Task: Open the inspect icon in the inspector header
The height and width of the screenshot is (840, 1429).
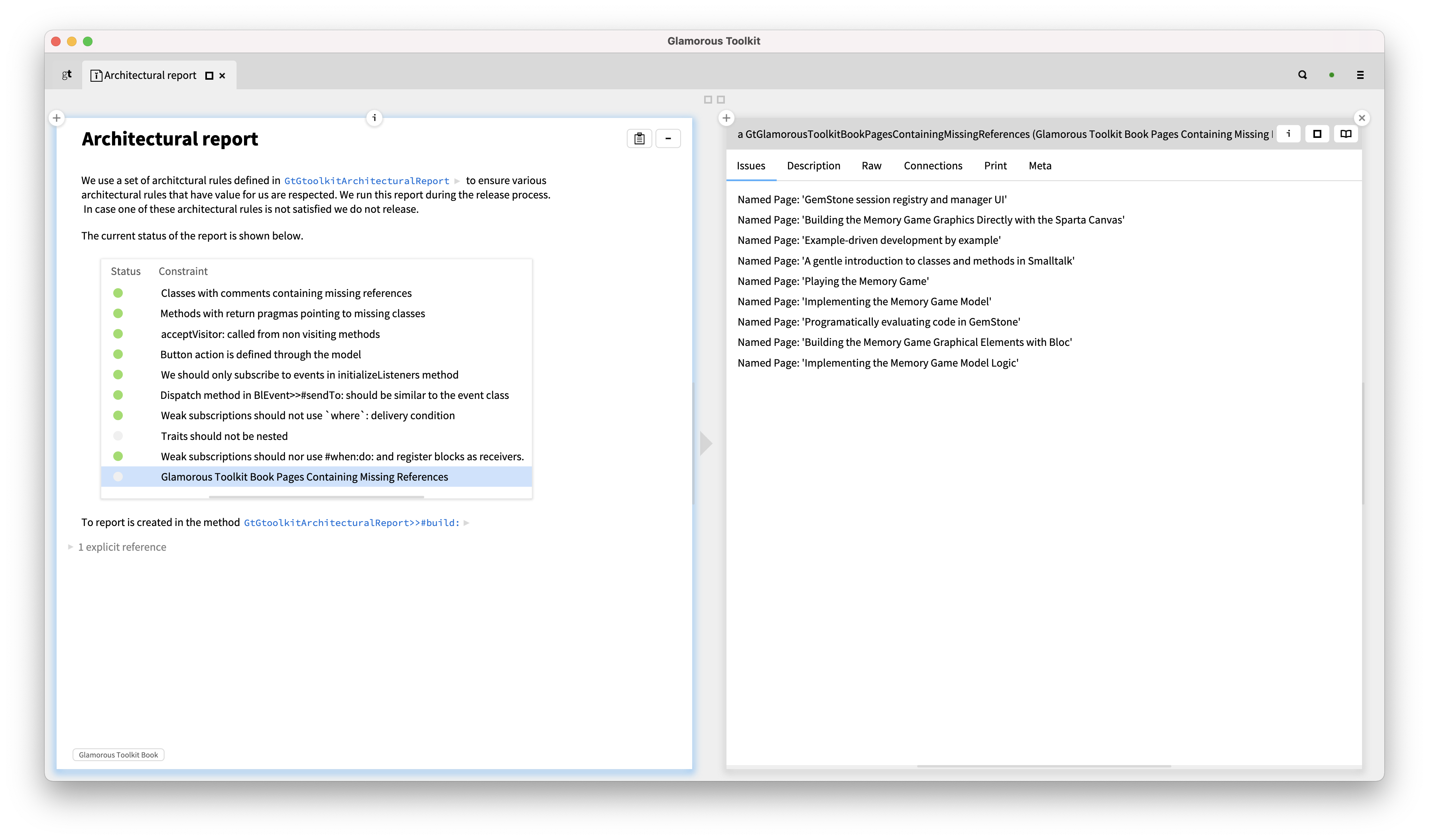Action: tap(1288, 134)
